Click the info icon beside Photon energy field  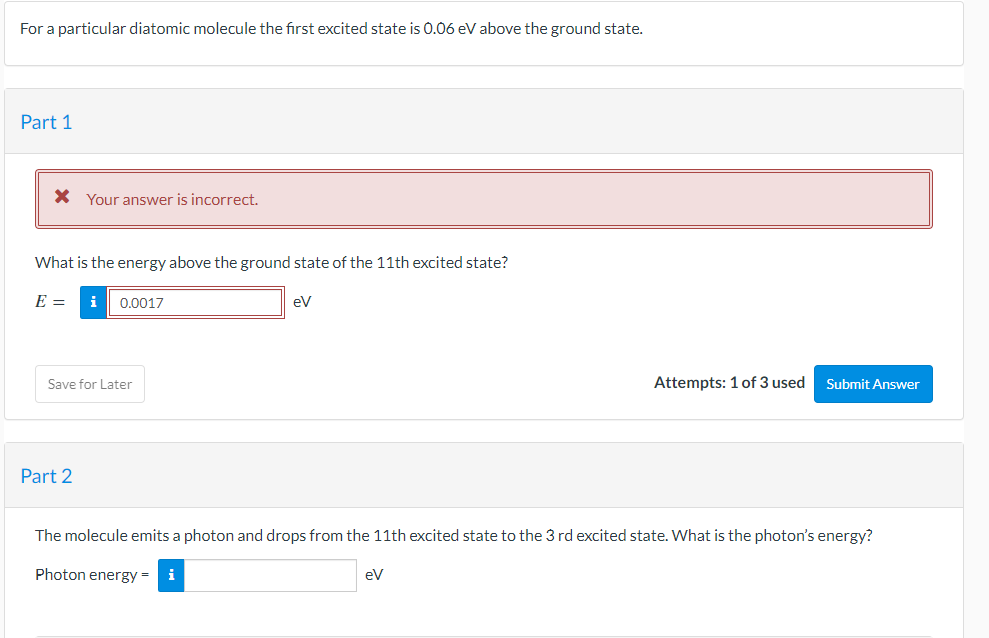point(172,575)
